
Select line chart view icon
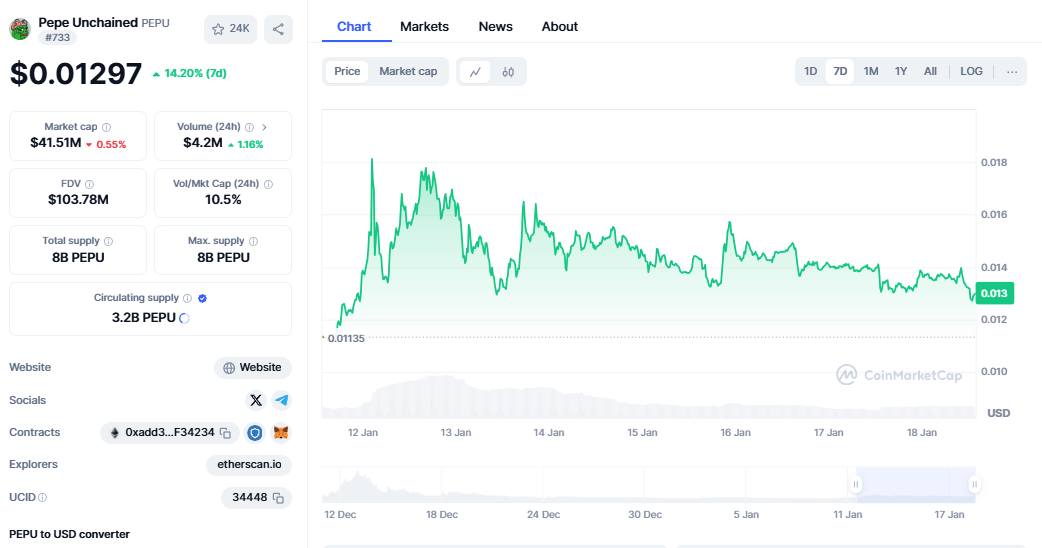coord(475,72)
